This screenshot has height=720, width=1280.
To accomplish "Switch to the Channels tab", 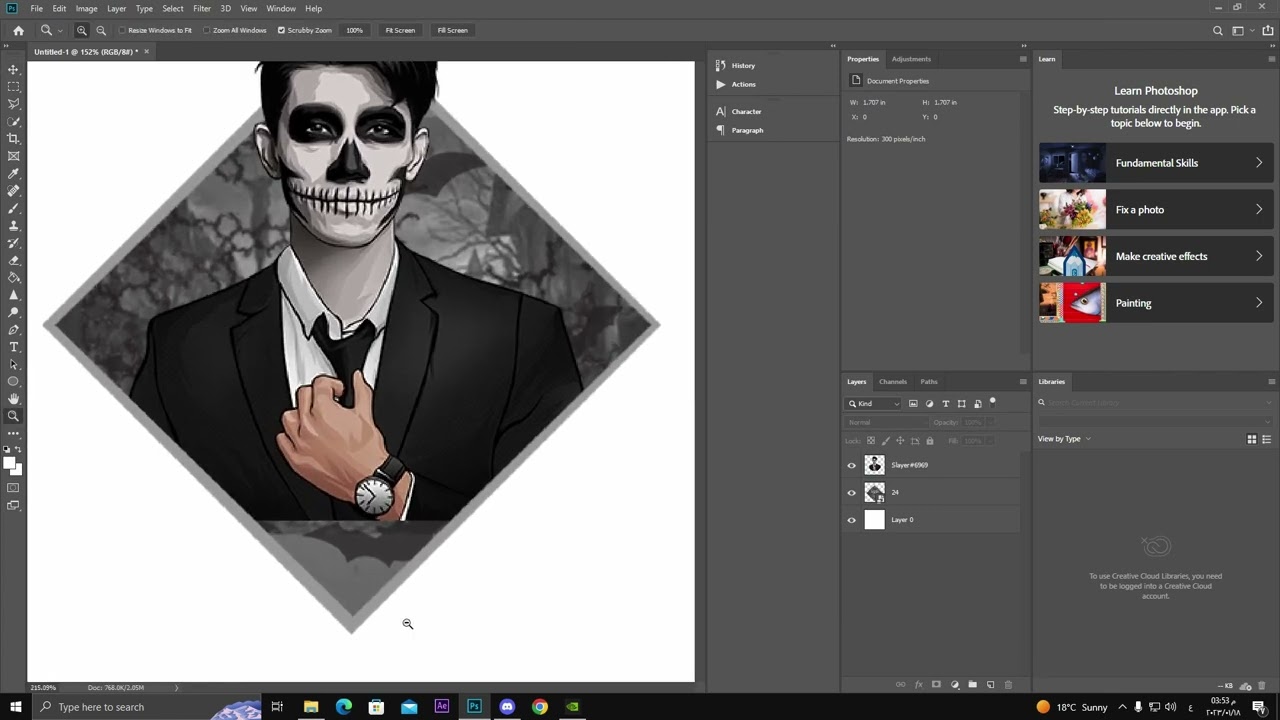I will click(893, 381).
